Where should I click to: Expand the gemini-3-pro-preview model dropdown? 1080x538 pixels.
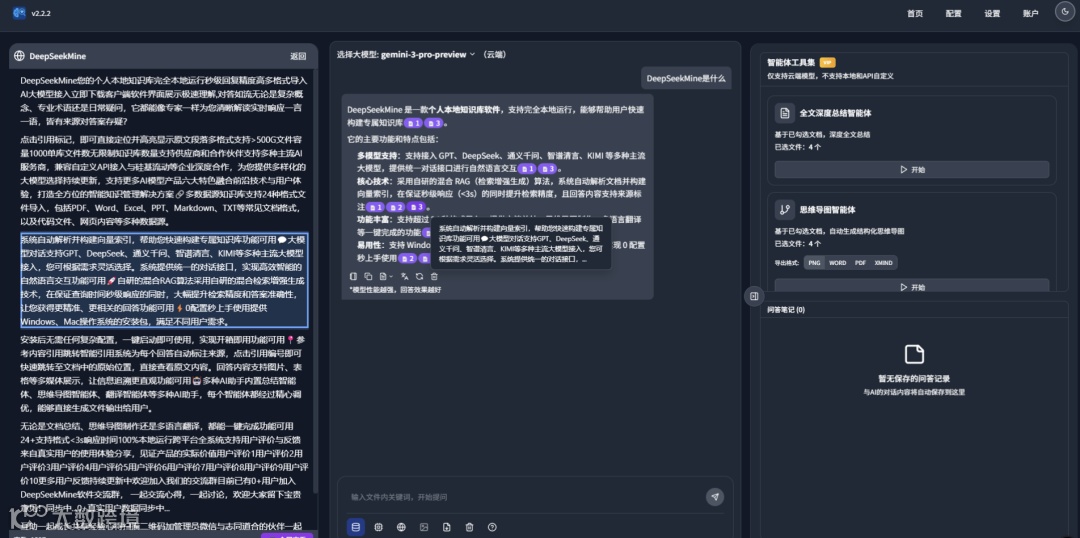(x=428, y=54)
